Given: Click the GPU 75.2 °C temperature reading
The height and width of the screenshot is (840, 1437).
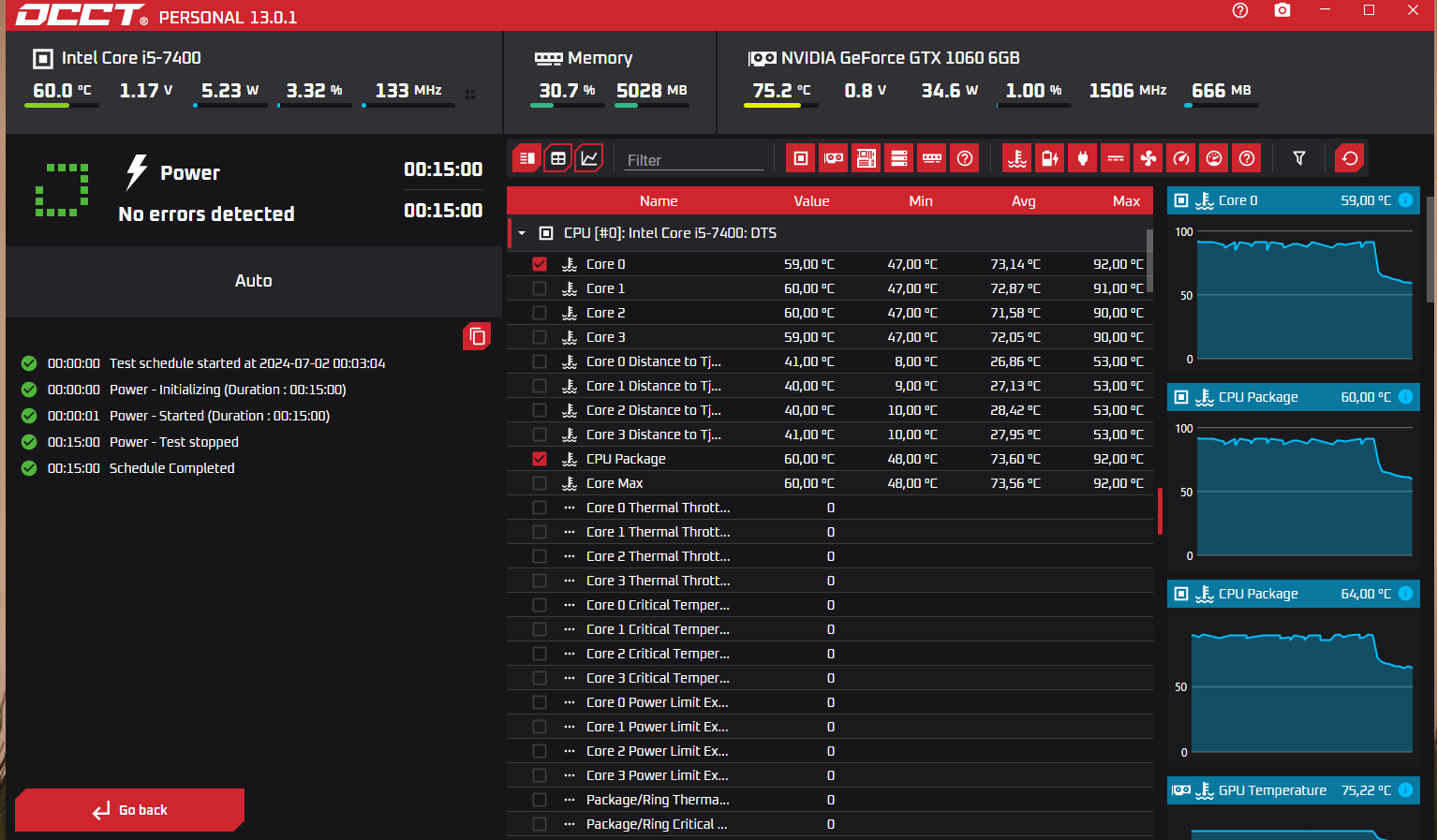Looking at the screenshot, I should coord(782,91).
